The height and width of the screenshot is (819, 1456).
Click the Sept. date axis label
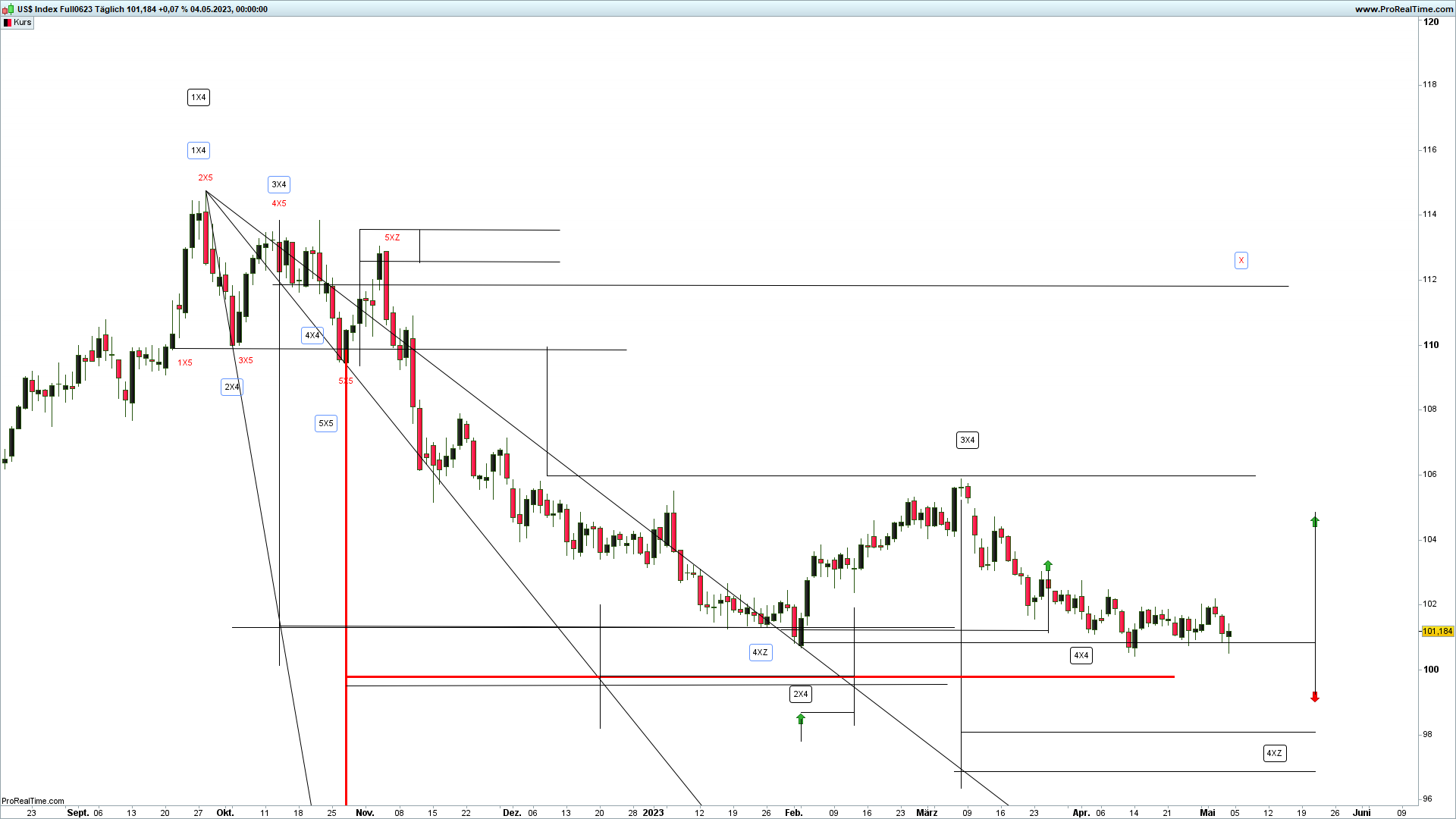(78, 813)
